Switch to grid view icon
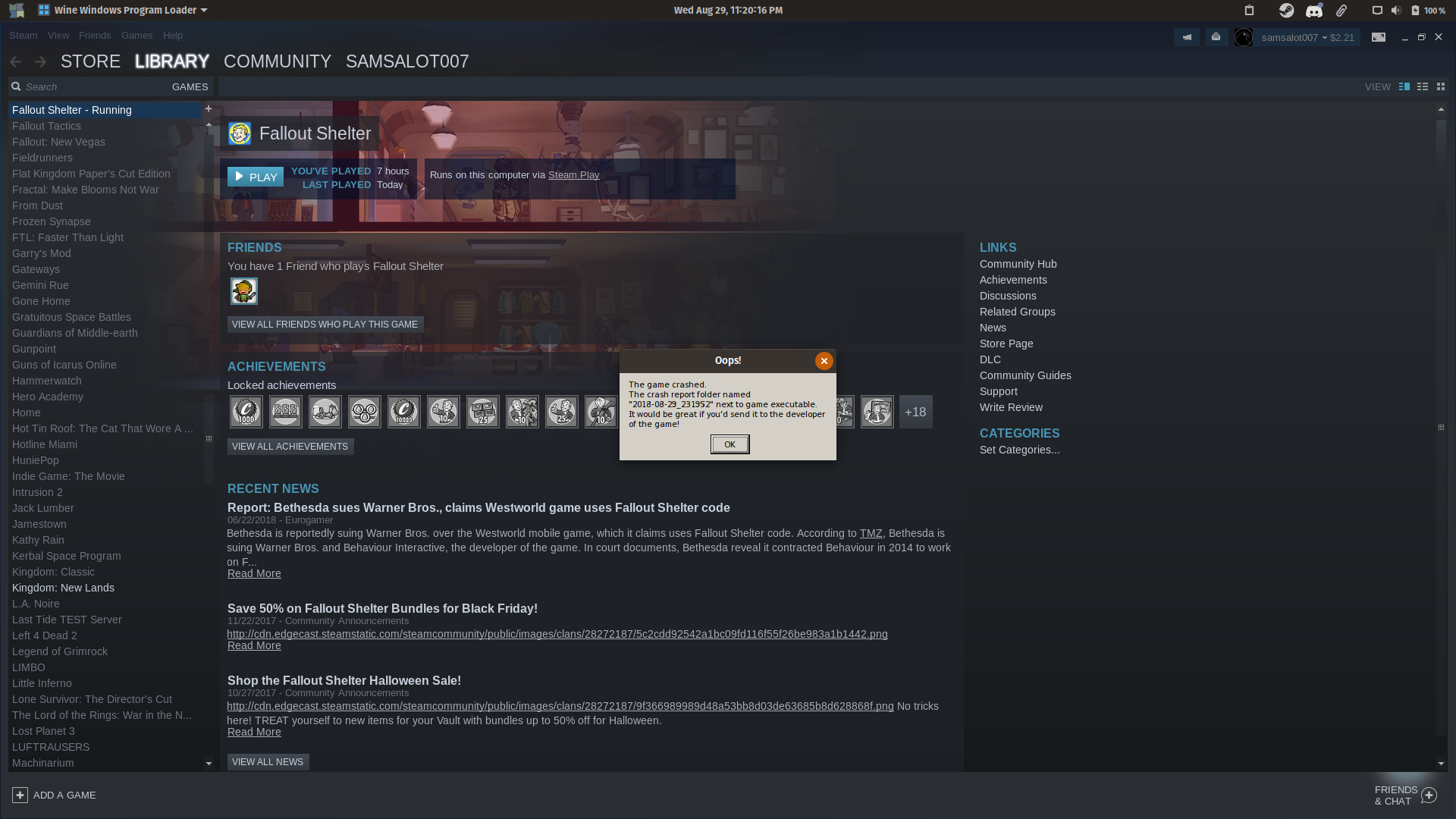Screen dimensions: 1456x819 pos(1441,86)
